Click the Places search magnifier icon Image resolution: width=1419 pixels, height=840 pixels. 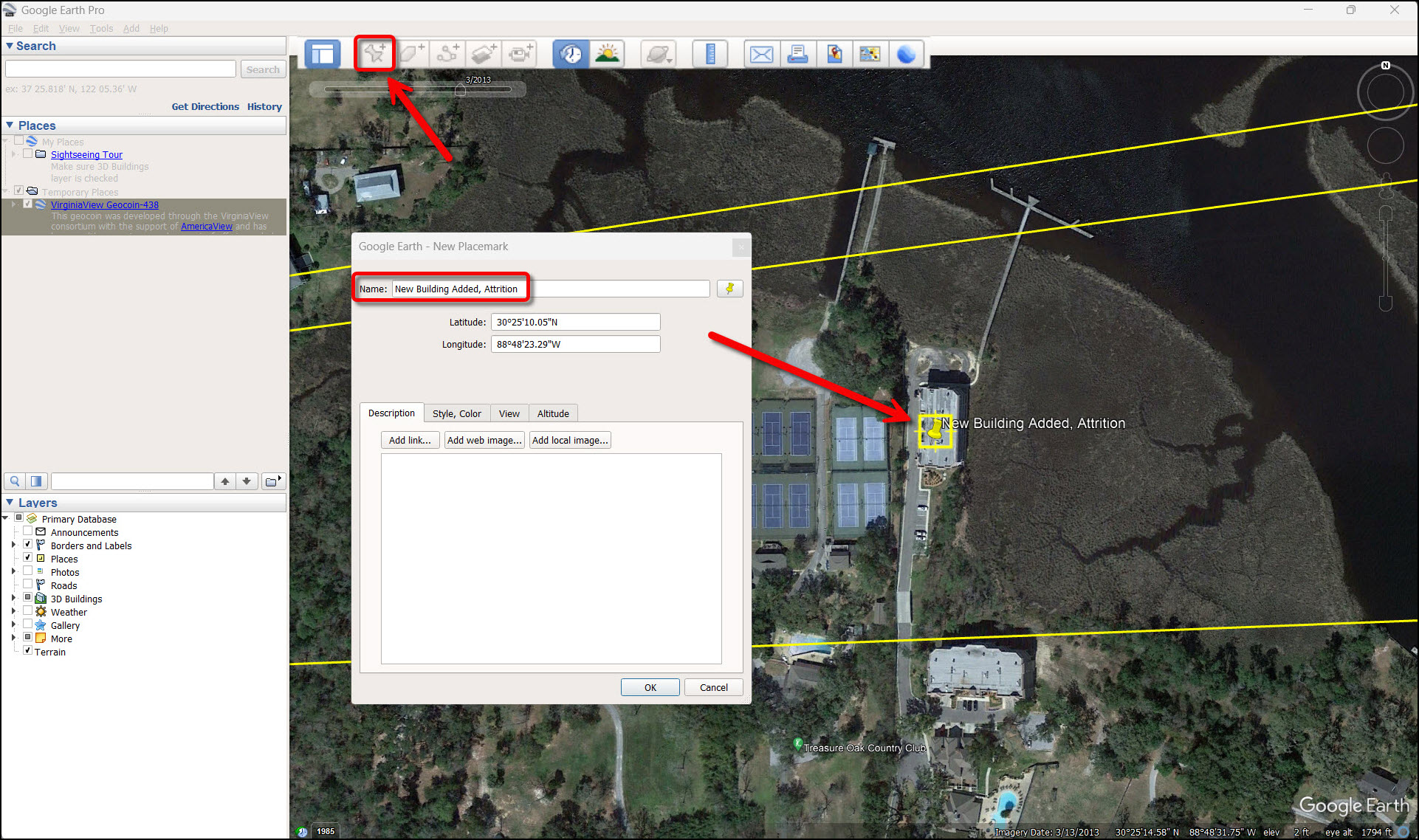tap(15, 481)
